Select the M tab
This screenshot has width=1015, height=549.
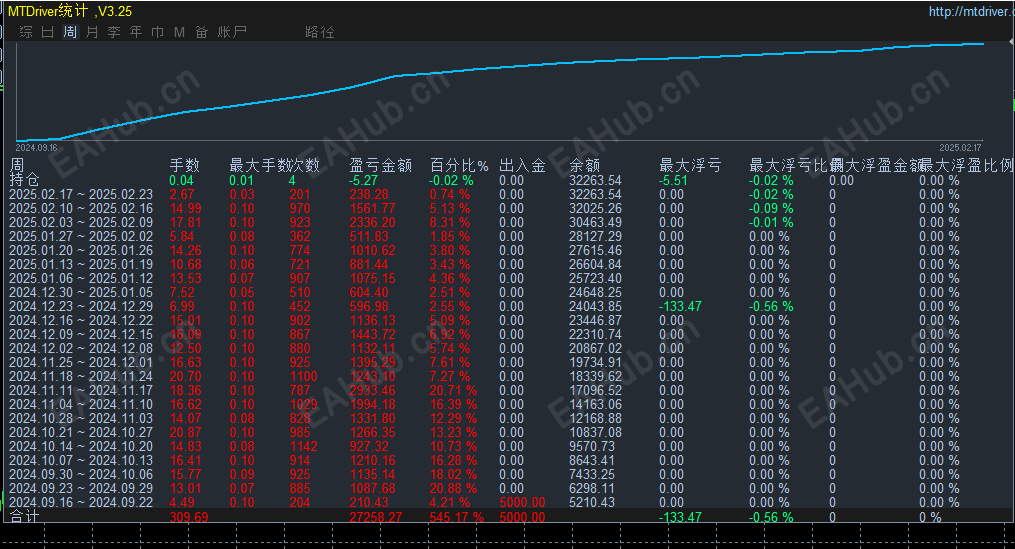click(179, 32)
